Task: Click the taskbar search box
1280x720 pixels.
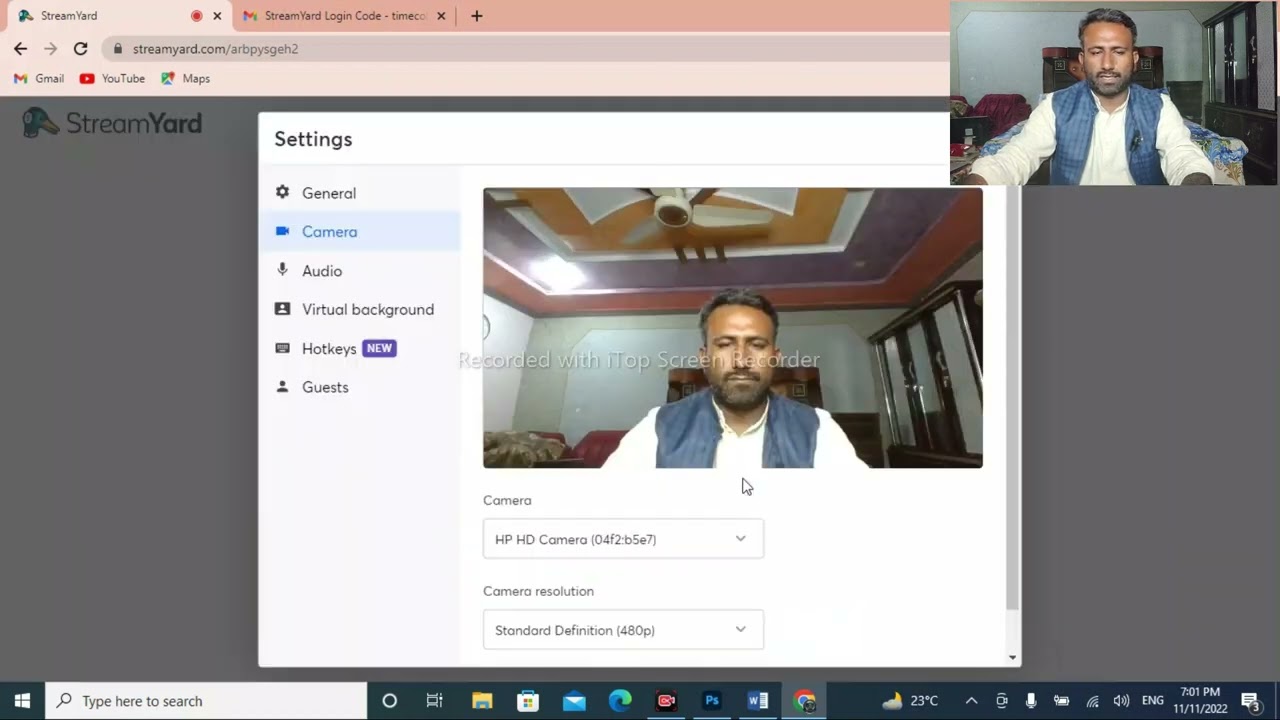Action: (x=207, y=701)
